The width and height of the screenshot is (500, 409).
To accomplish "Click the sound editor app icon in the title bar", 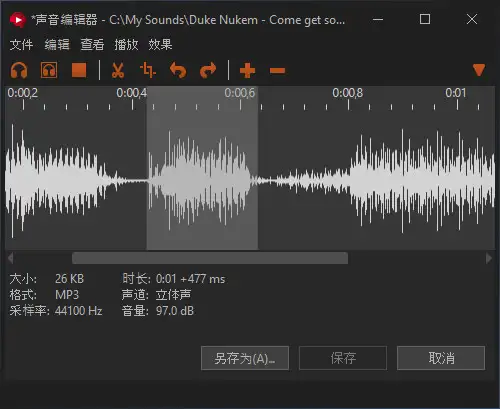I will [x=18, y=20].
